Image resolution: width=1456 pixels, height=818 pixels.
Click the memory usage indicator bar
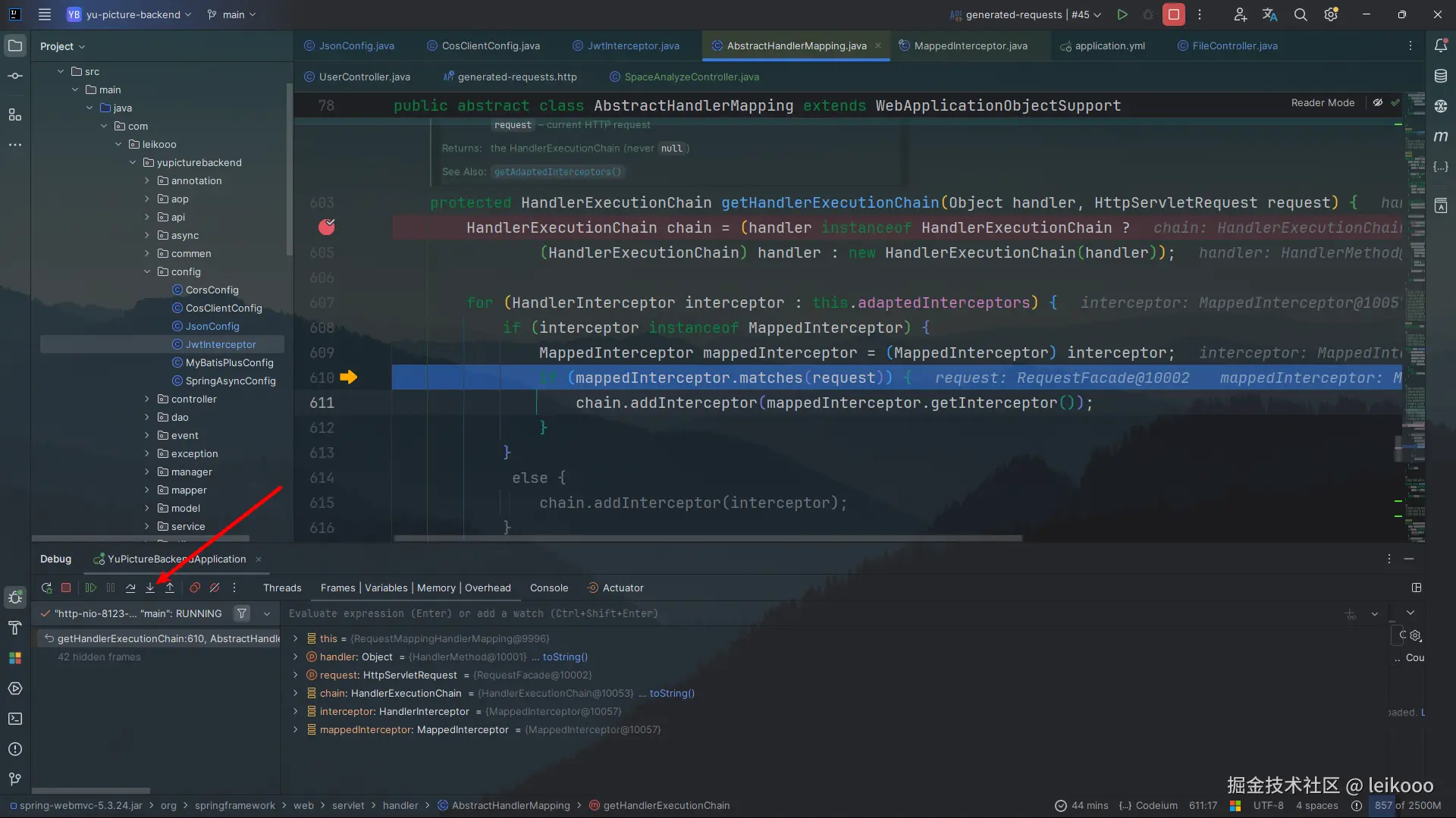point(1407,805)
